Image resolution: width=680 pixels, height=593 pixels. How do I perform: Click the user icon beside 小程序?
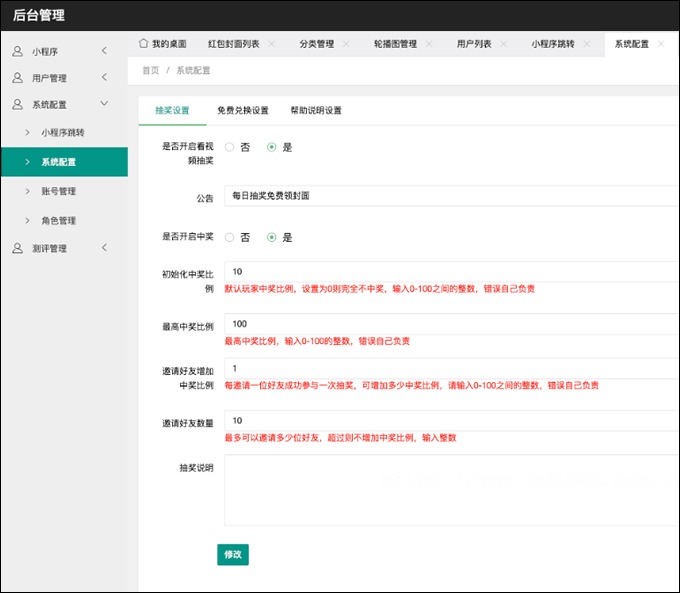pyautogui.click(x=17, y=51)
